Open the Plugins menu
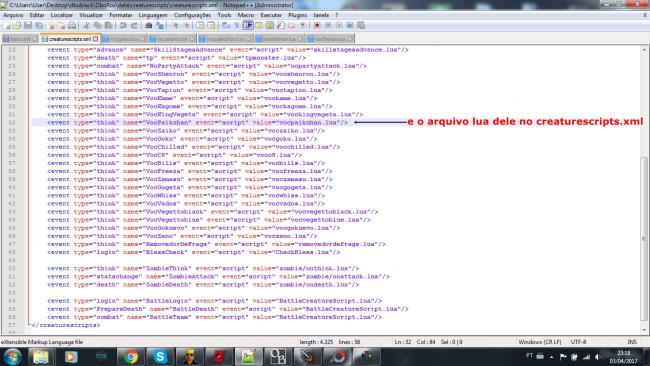650x366 pixels. tap(298, 15)
